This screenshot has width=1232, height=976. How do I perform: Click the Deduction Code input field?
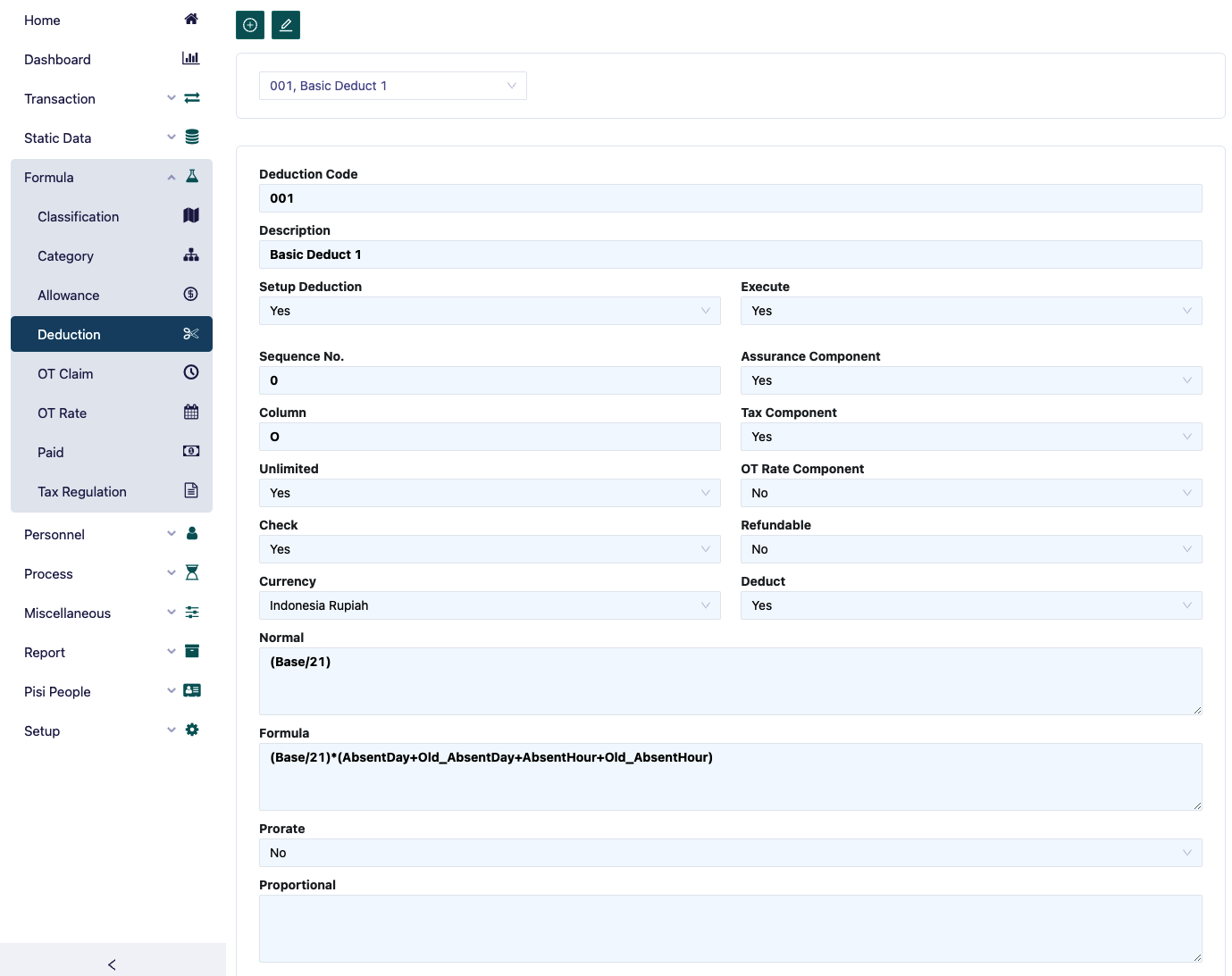click(730, 198)
